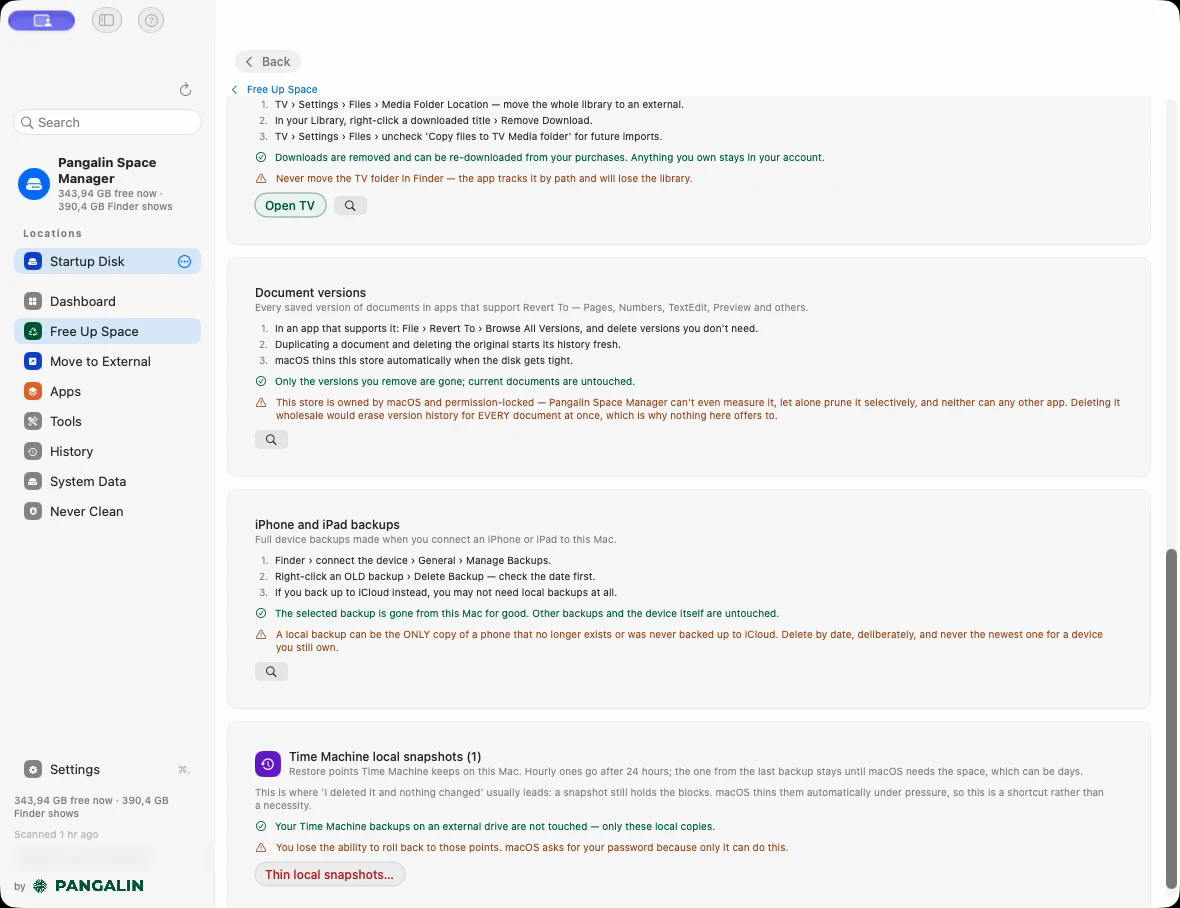Click the orange Apps icon
The image size is (1180, 908).
point(33,392)
